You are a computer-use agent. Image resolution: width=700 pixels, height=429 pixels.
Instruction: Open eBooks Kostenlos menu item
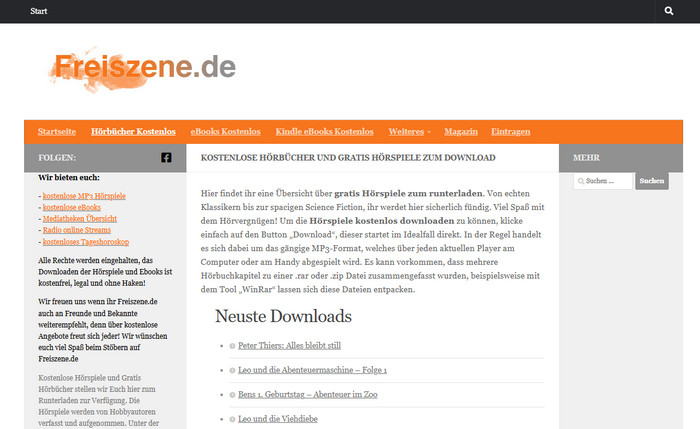tap(225, 132)
